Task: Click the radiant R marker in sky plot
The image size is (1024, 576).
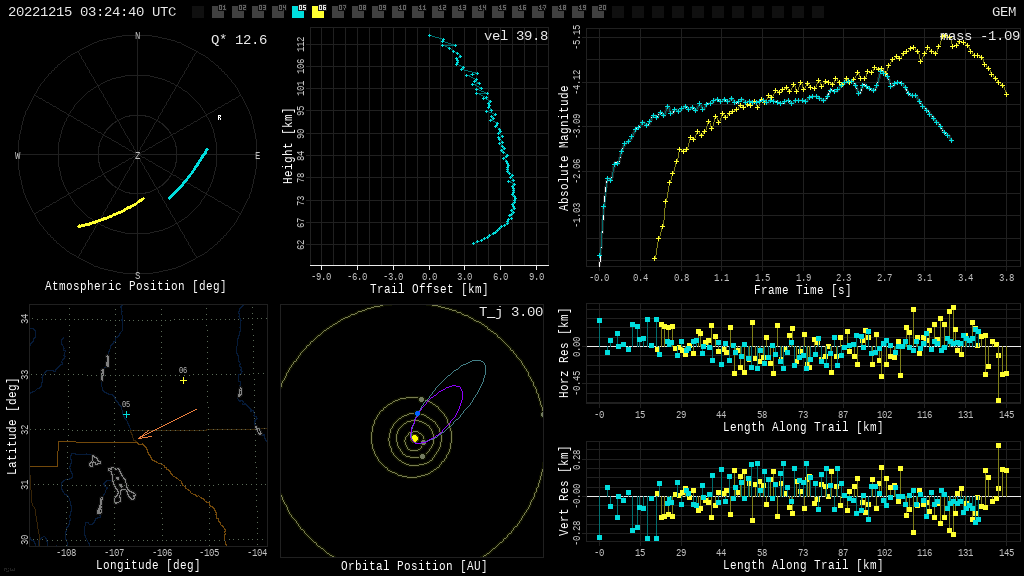Action: (x=220, y=118)
